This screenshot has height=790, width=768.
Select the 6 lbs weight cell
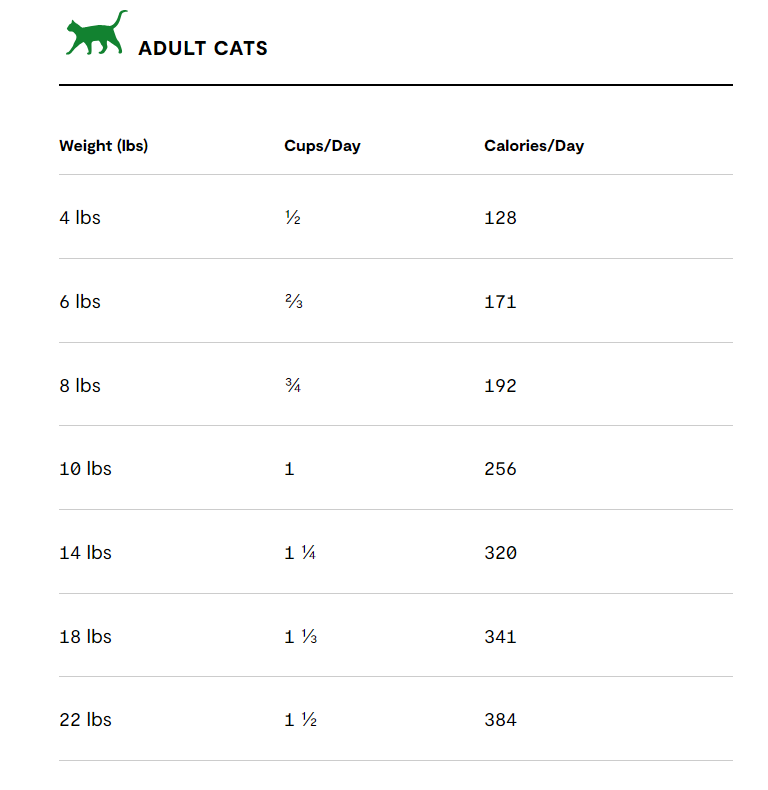[80, 301]
